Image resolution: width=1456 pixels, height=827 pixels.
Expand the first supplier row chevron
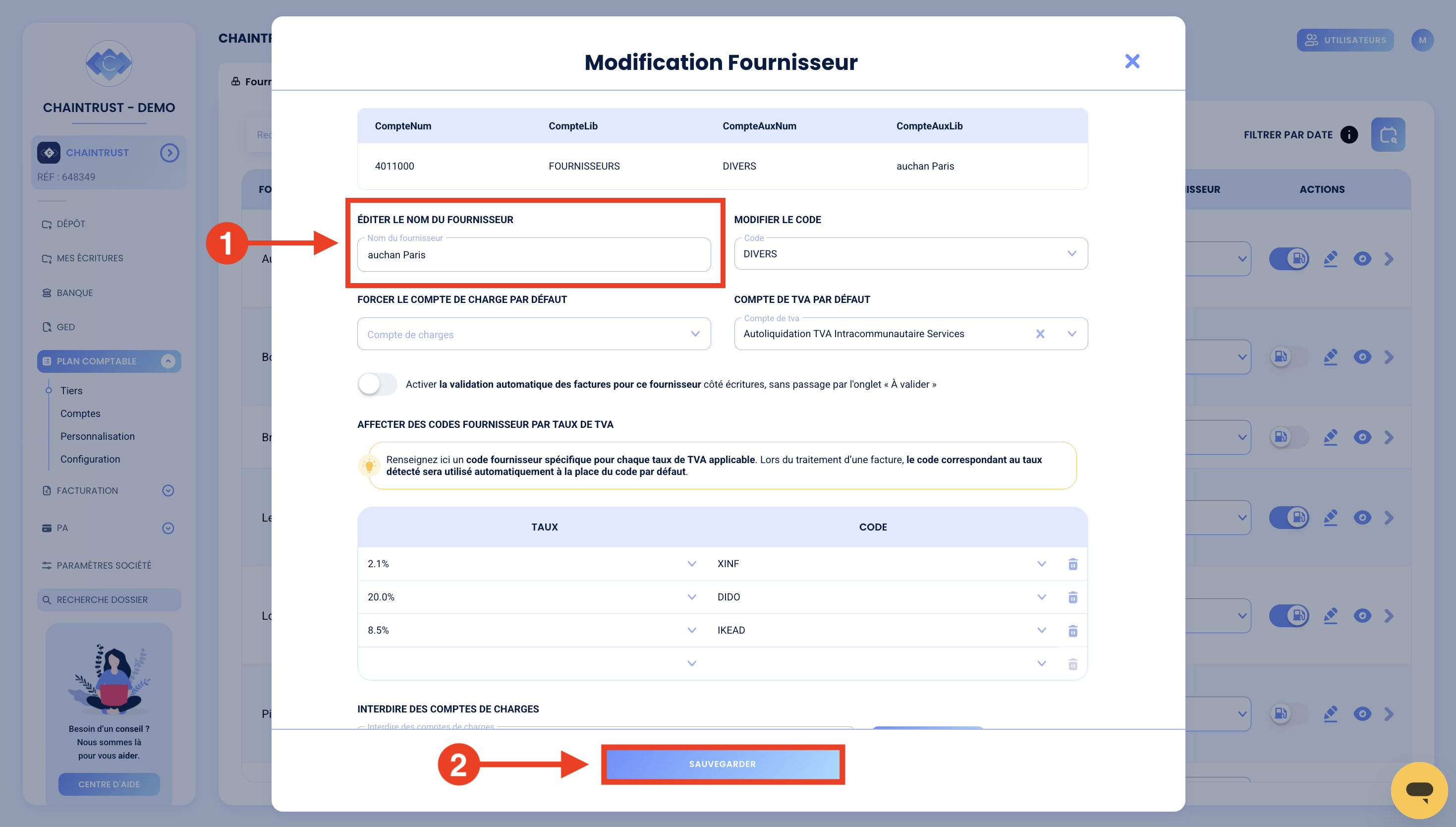[1389, 259]
